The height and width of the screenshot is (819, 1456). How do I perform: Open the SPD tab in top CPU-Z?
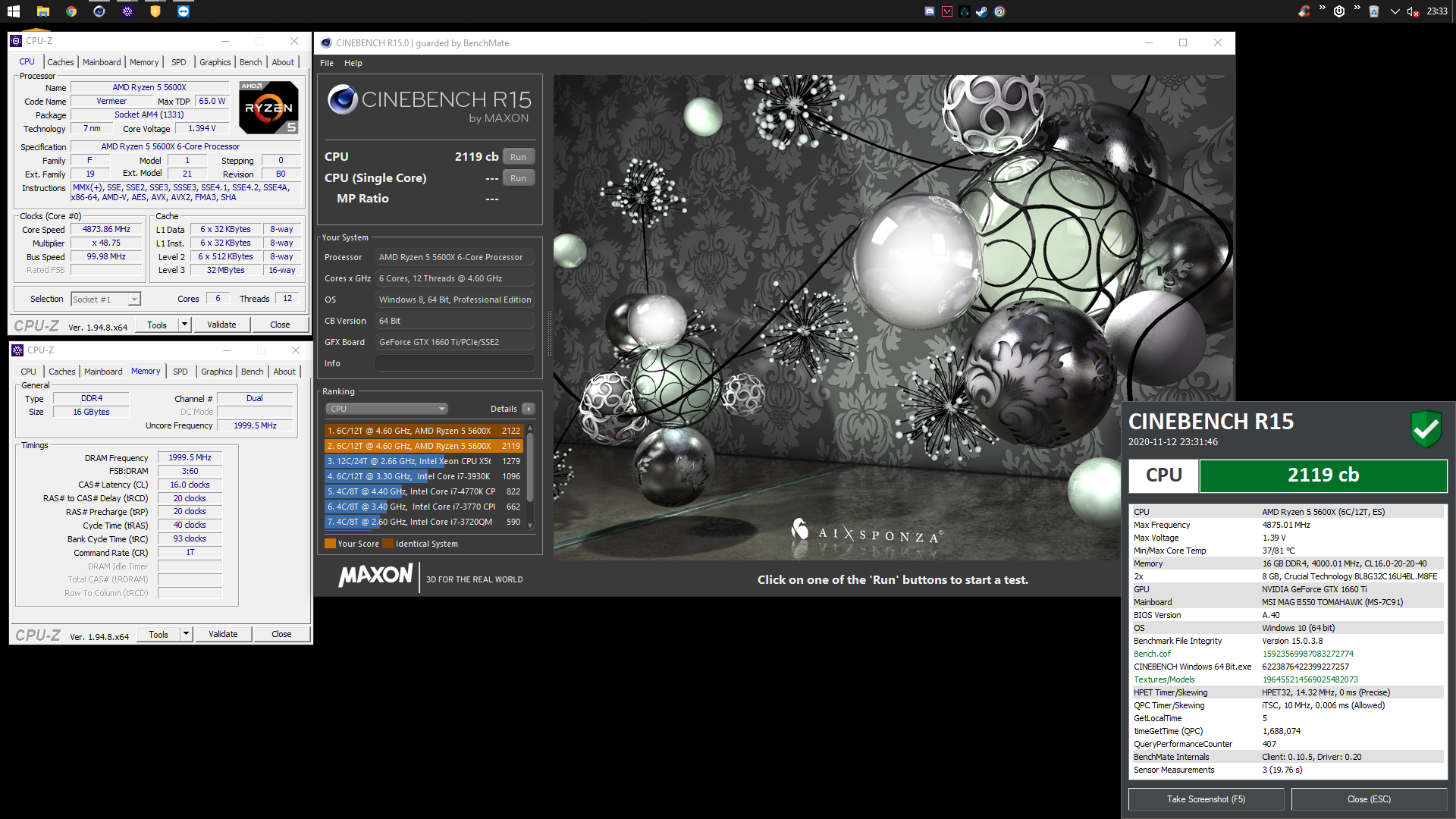[x=178, y=62]
